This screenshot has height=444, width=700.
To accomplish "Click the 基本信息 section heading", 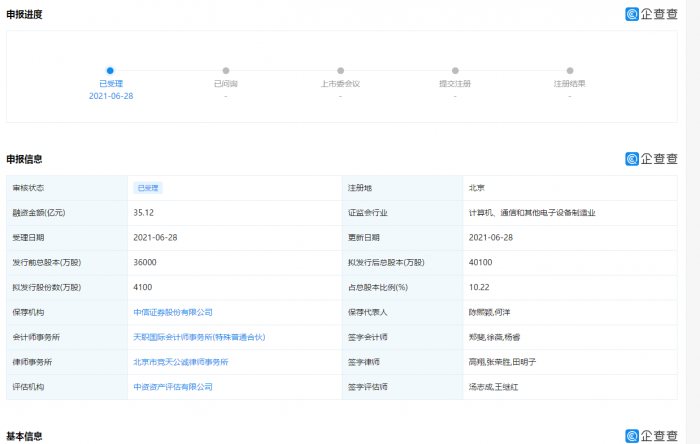I will 25,436.
